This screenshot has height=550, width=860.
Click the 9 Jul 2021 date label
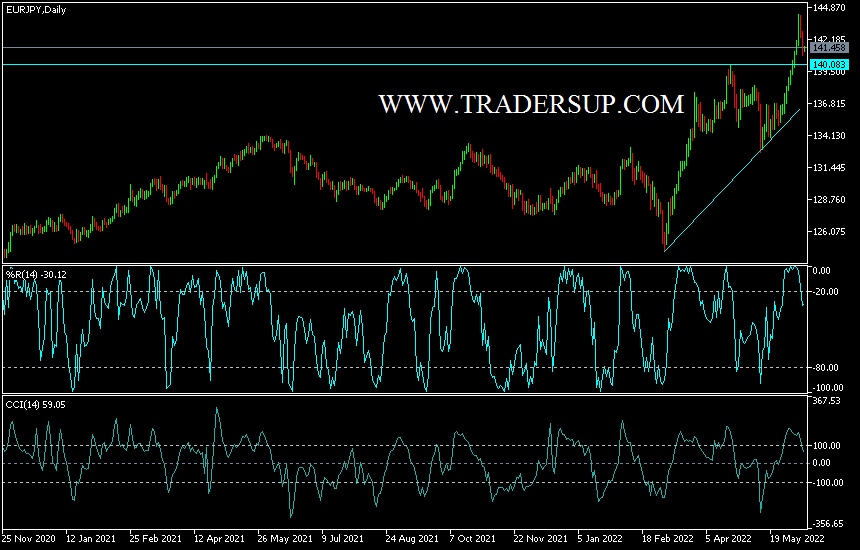point(343,538)
